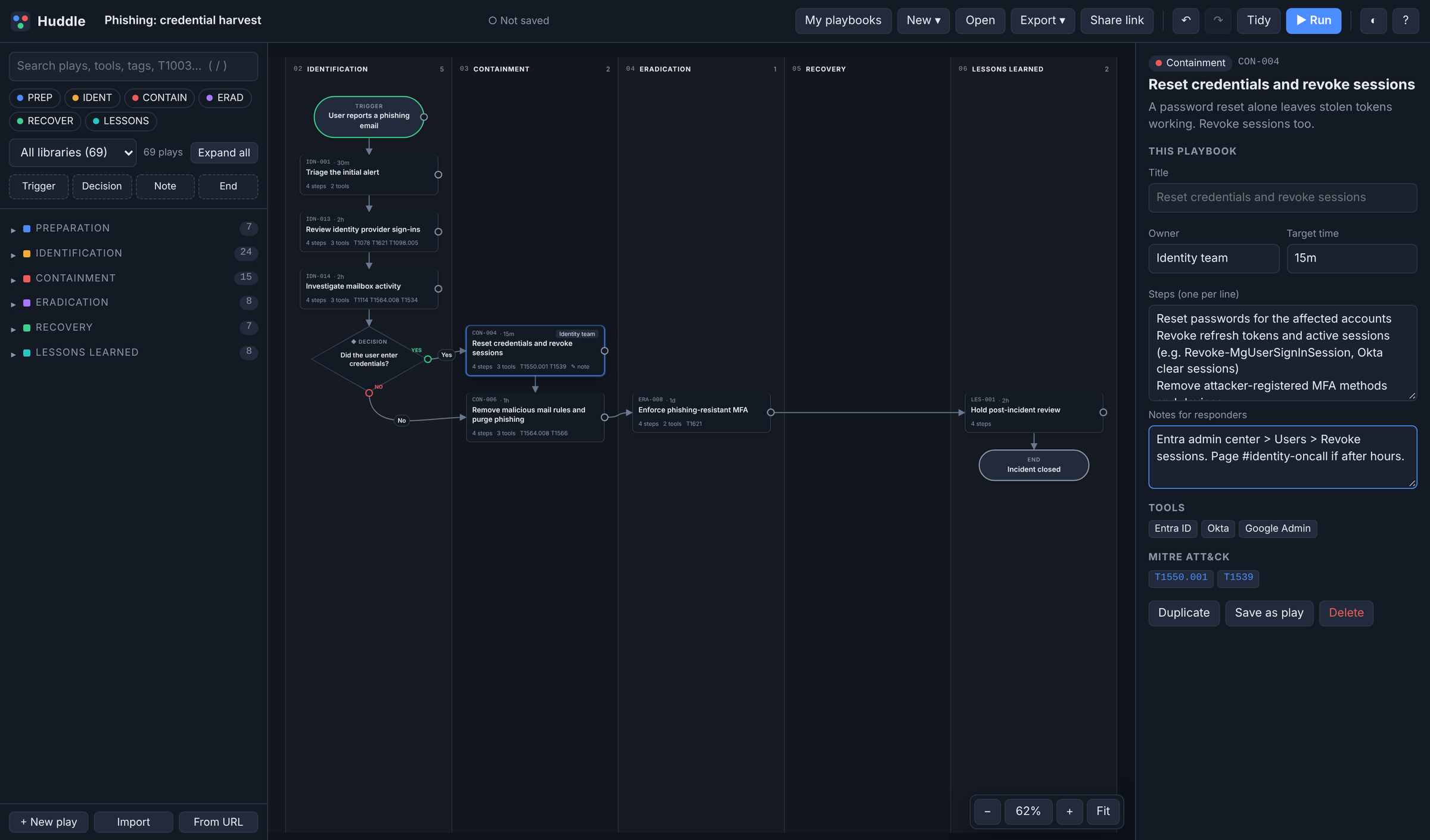Click Tidy to arrange the canvas
Image resolution: width=1430 pixels, height=840 pixels.
pyautogui.click(x=1258, y=21)
